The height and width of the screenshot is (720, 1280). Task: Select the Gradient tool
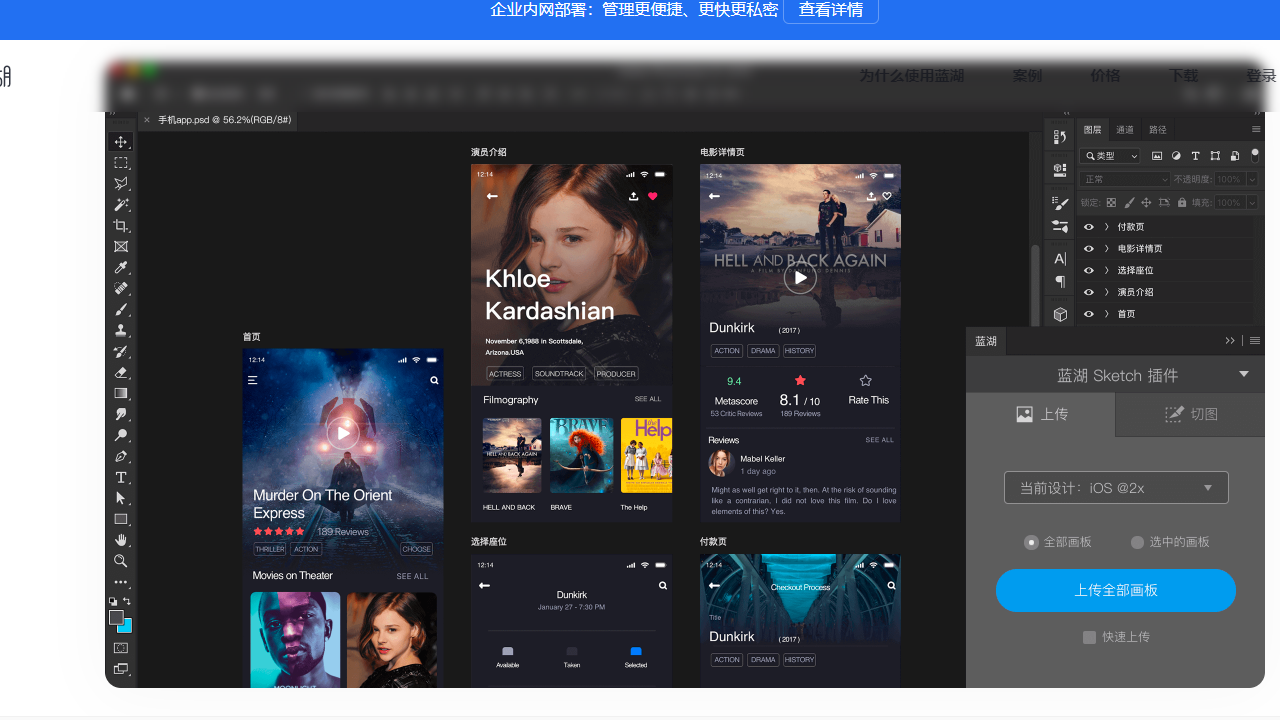[x=121, y=393]
